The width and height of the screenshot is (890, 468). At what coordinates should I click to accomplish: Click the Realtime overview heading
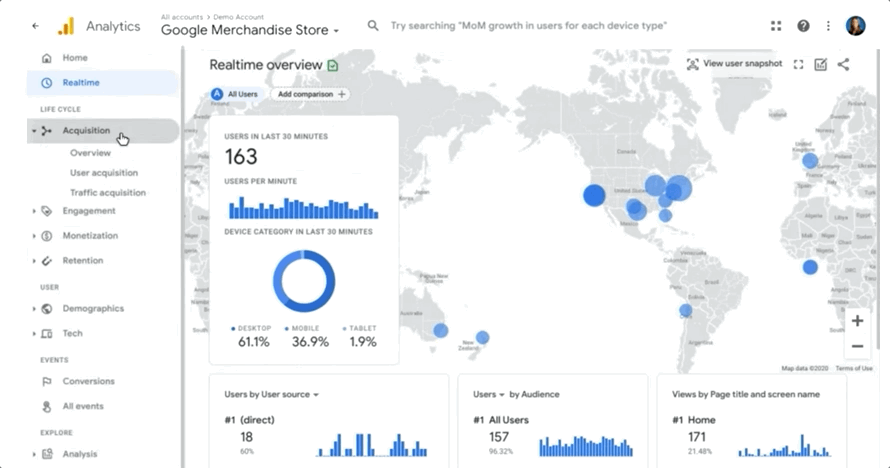tap(266, 65)
